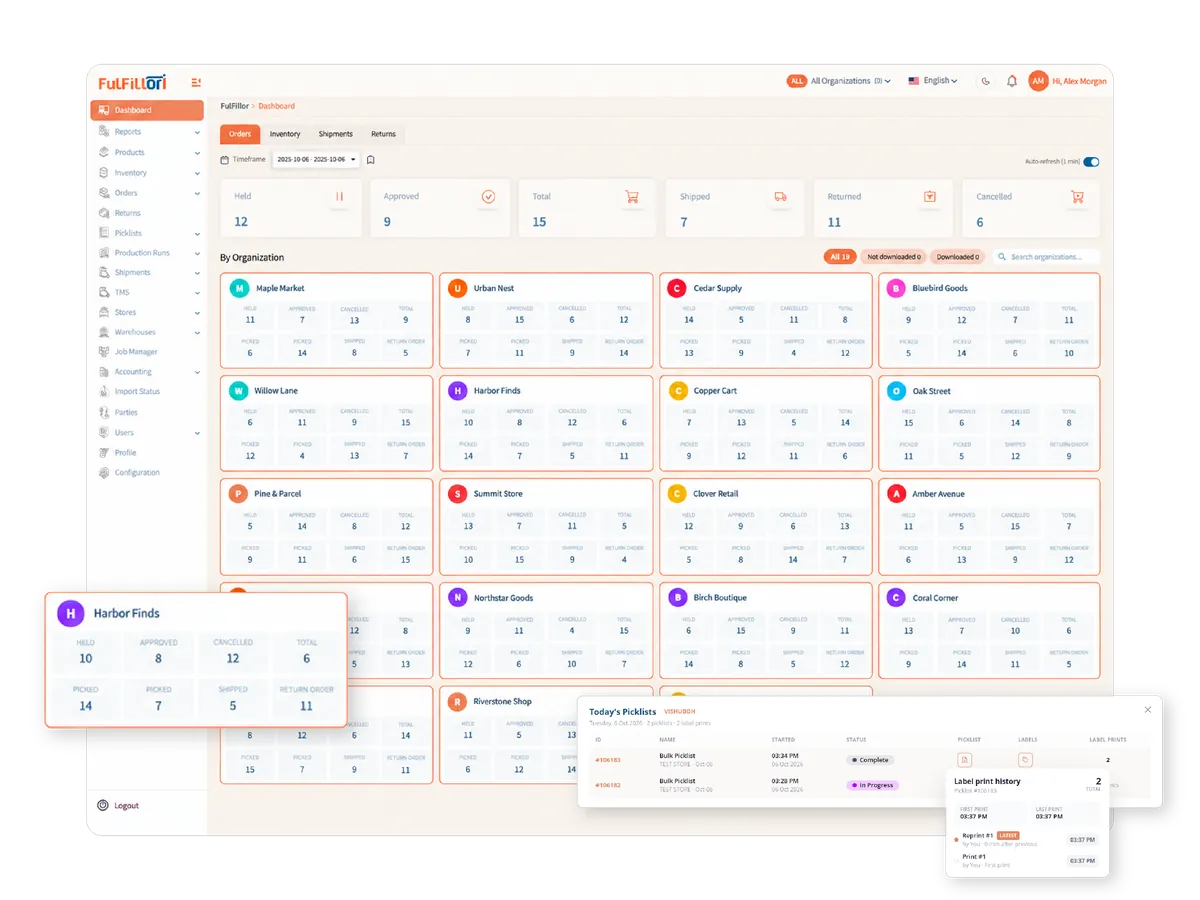Image resolution: width=1200 pixels, height=900 pixels.
Task: Expand the Products submenu chevron
Action: (x=197, y=152)
